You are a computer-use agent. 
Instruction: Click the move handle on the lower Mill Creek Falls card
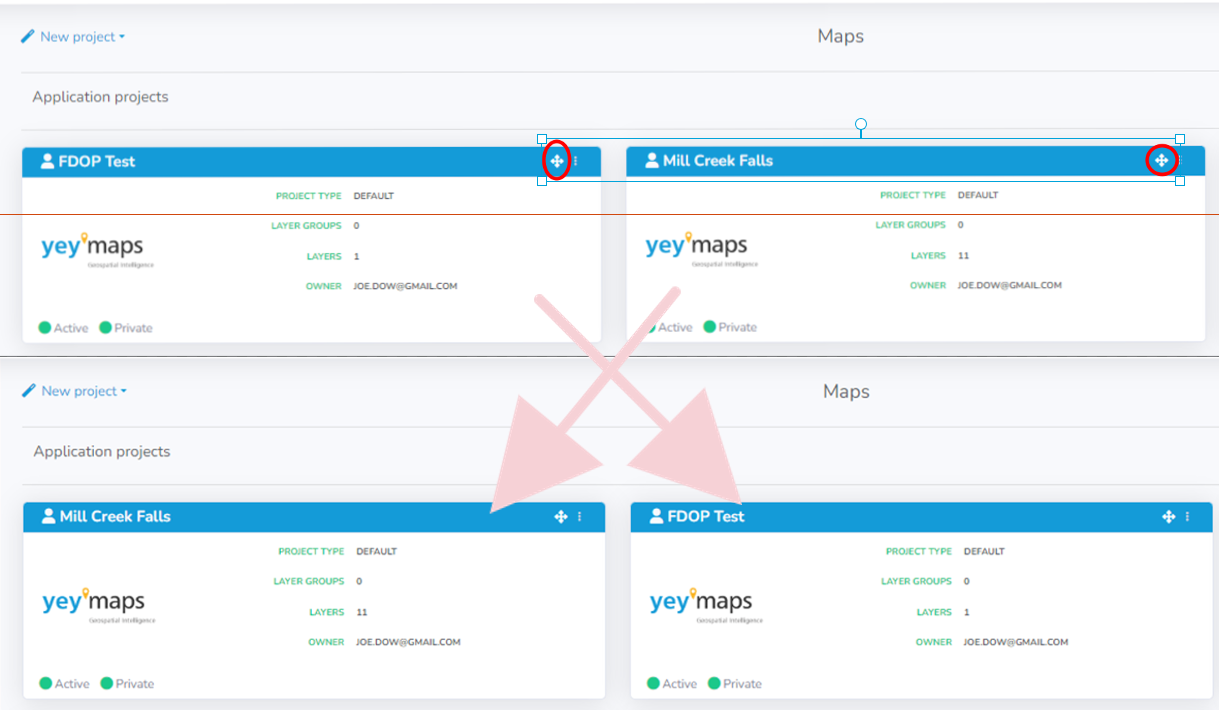click(x=562, y=516)
